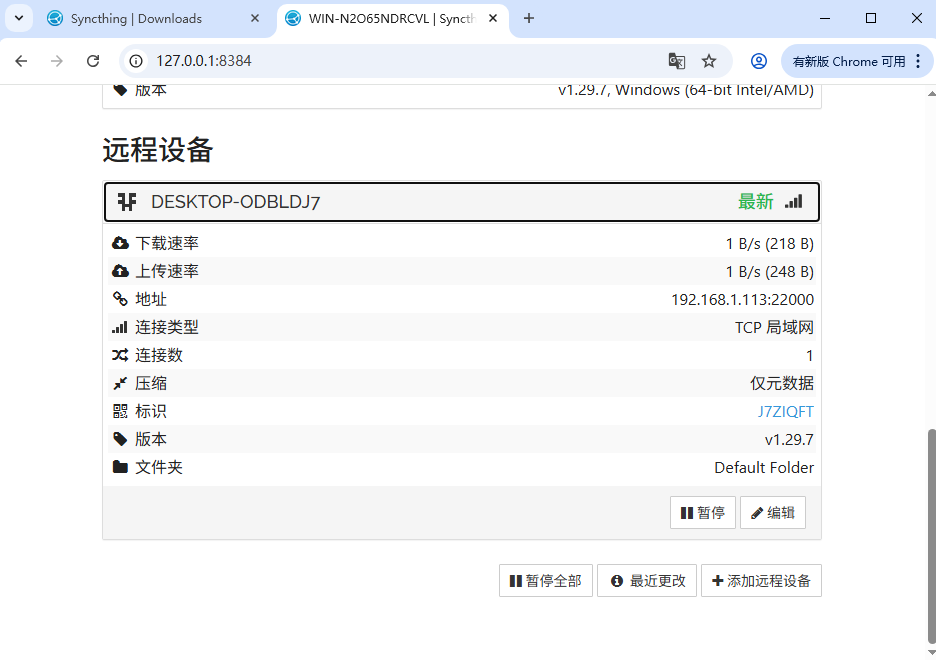
Task: Select the WIN-N2O65NDRCVL browser tab
Action: coord(385,18)
